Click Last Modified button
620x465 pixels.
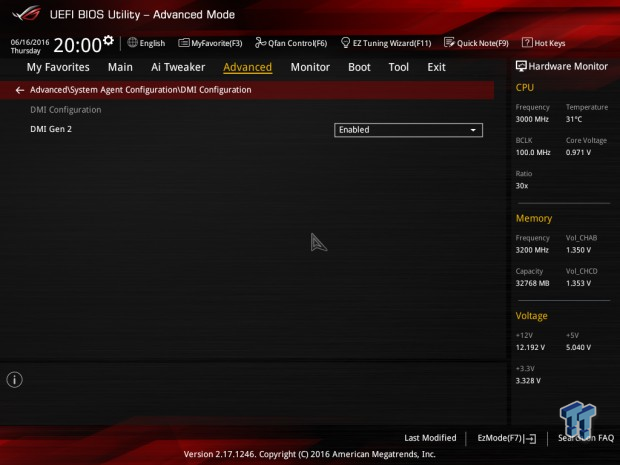(430, 438)
